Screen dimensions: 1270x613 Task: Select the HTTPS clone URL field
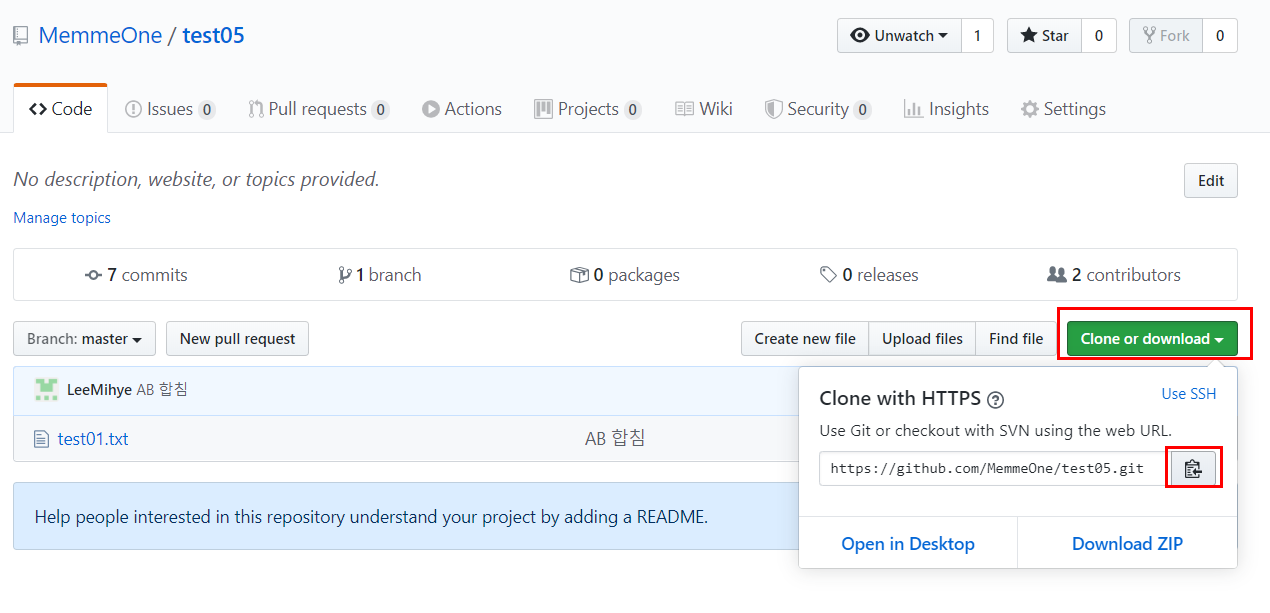coord(993,469)
